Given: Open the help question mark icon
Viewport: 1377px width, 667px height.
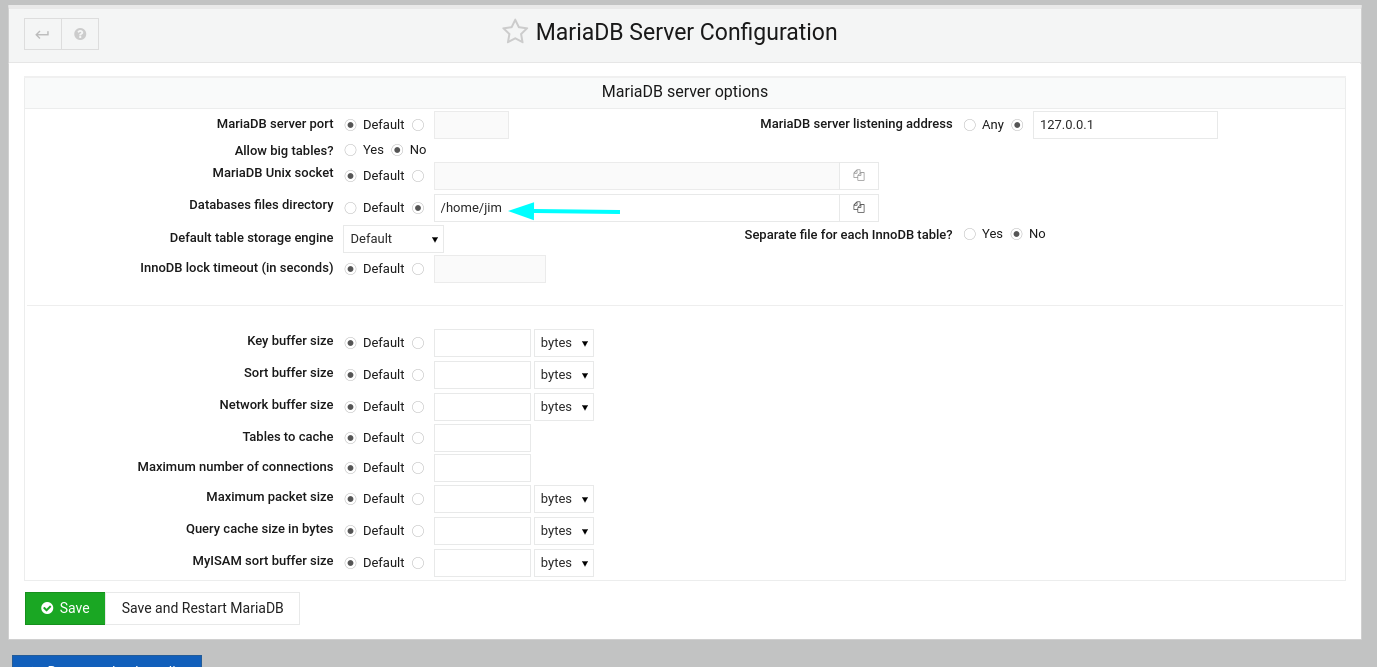Looking at the screenshot, I should (x=80, y=34).
